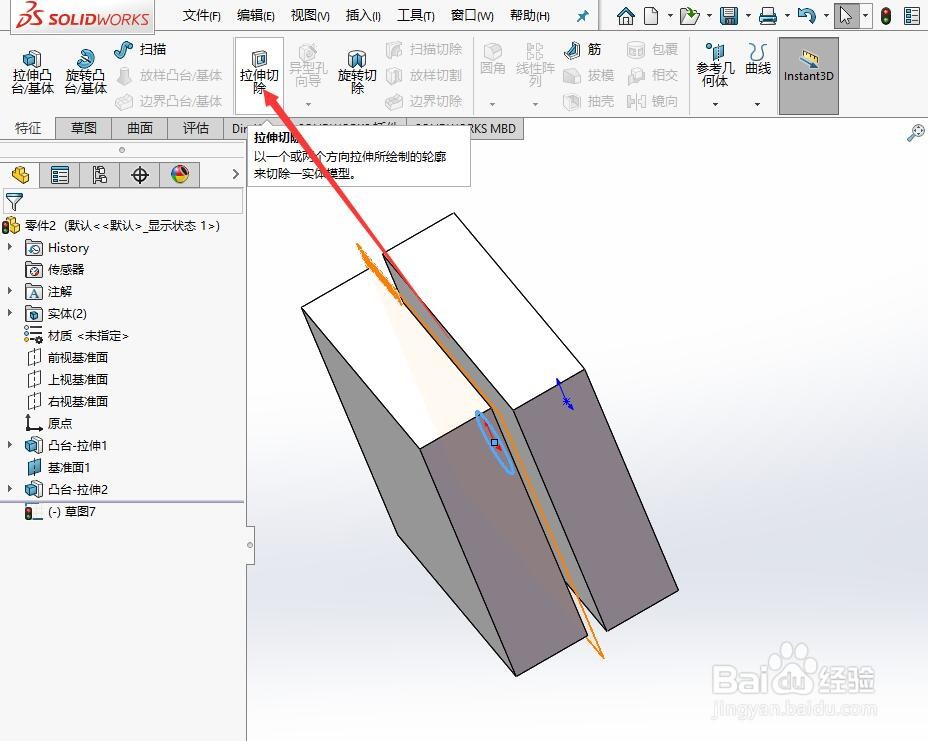The image size is (928, 741).
Task: Open the dropdown under 曲线
Action: (x=758, y=105)
